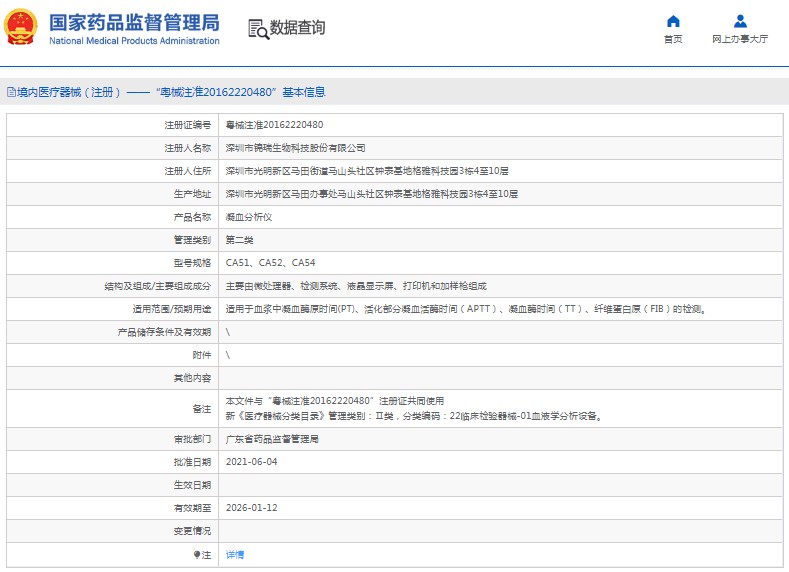This screenshot has width=789, height=572.
Task: Click 国家药品监督管理局 title text
Action: tap(134, 23)
